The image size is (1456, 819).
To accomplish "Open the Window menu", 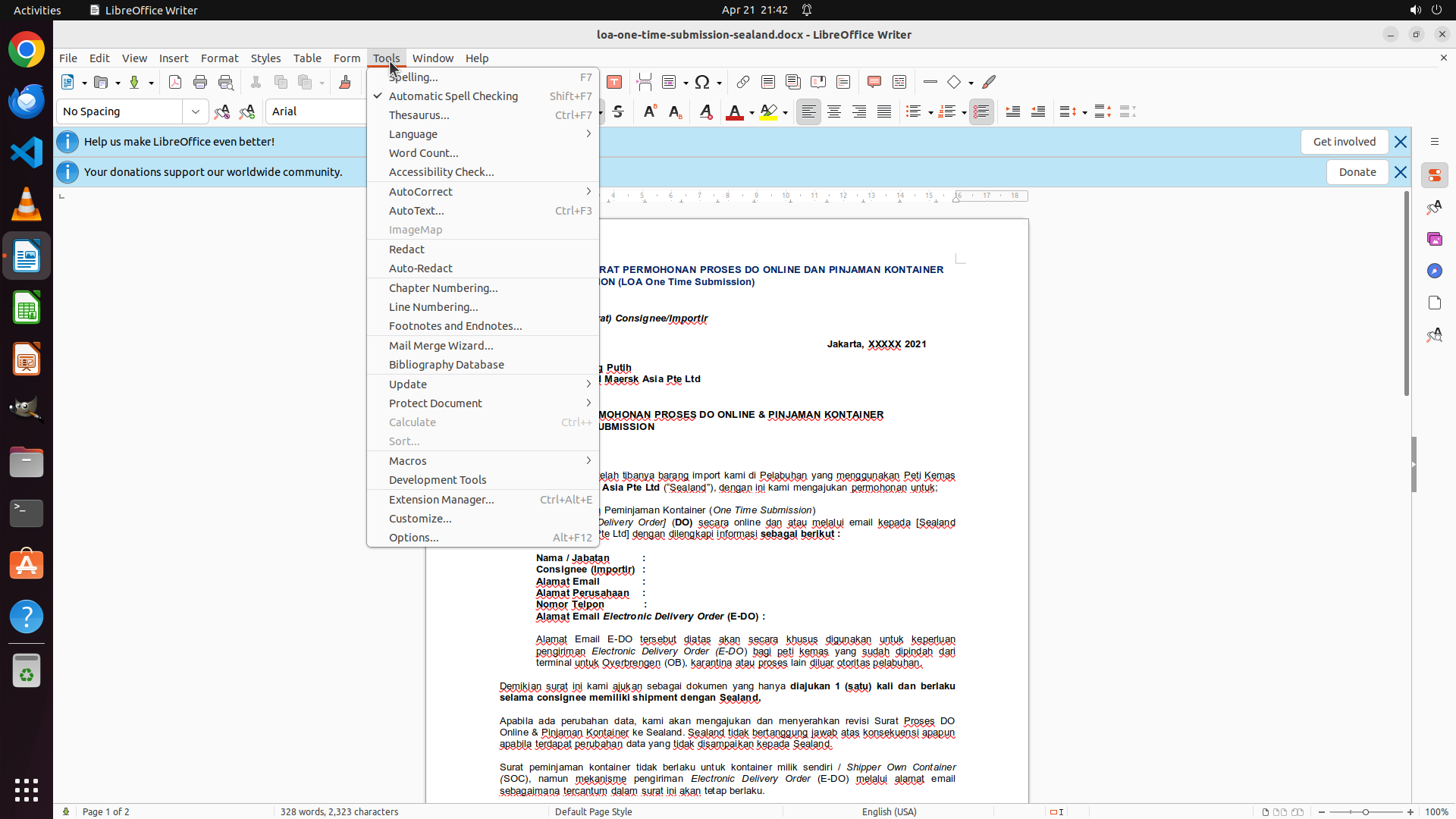I will point(432,58).
